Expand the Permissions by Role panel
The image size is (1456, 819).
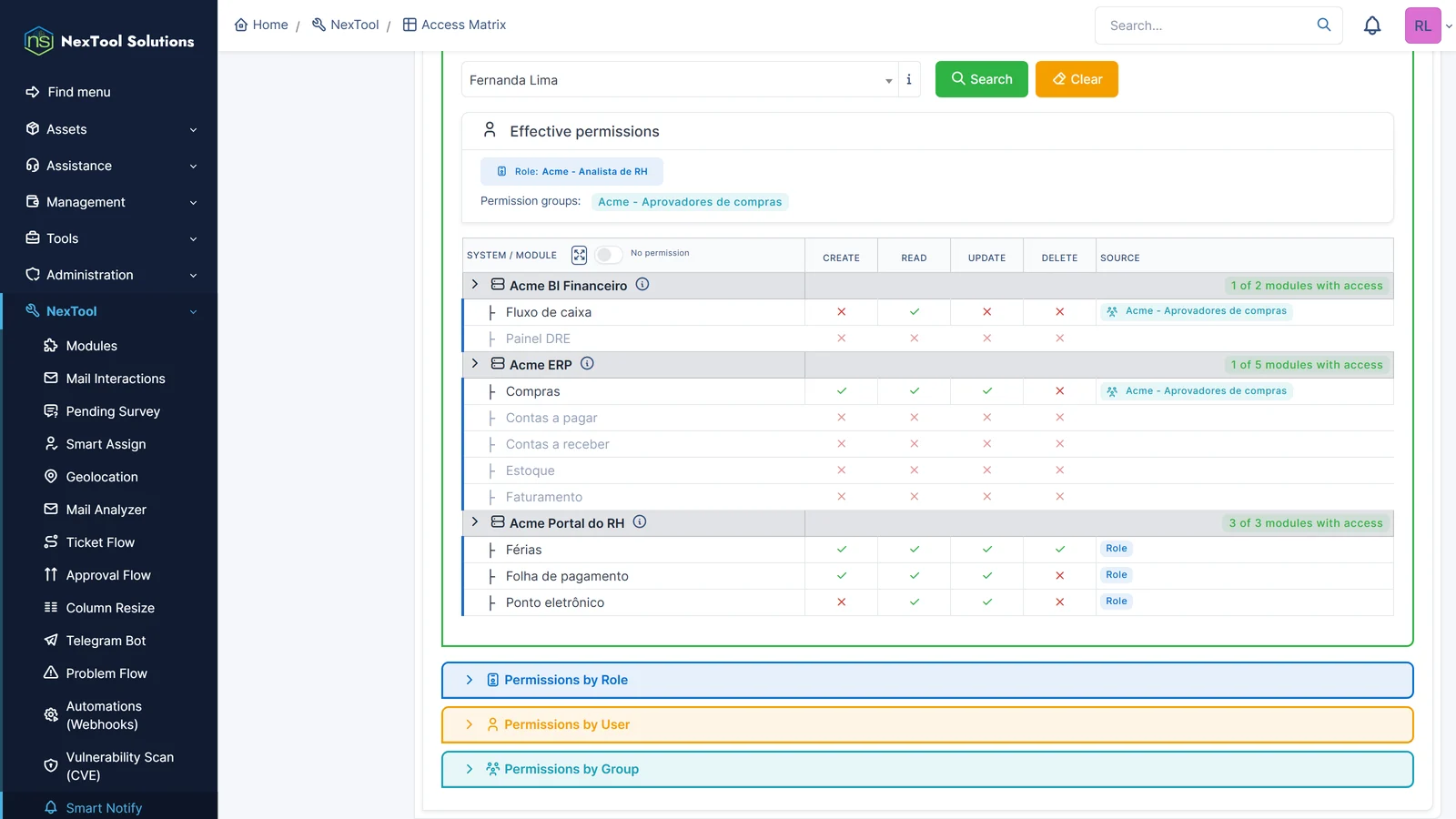(x=927, y=680)
